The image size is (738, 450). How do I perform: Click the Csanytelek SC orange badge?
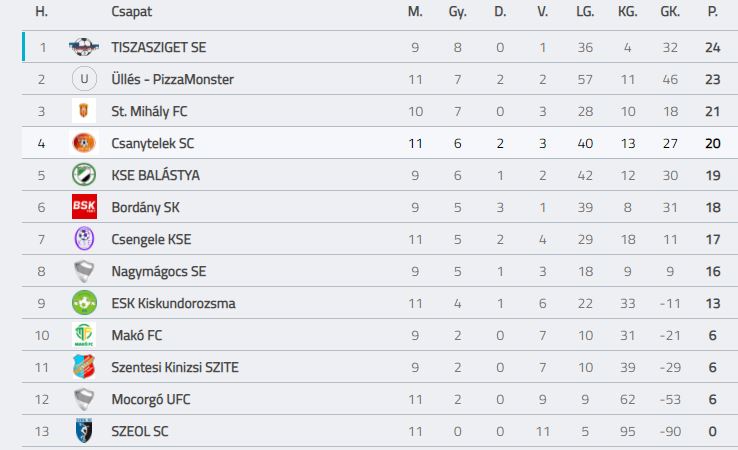[84, 143]
